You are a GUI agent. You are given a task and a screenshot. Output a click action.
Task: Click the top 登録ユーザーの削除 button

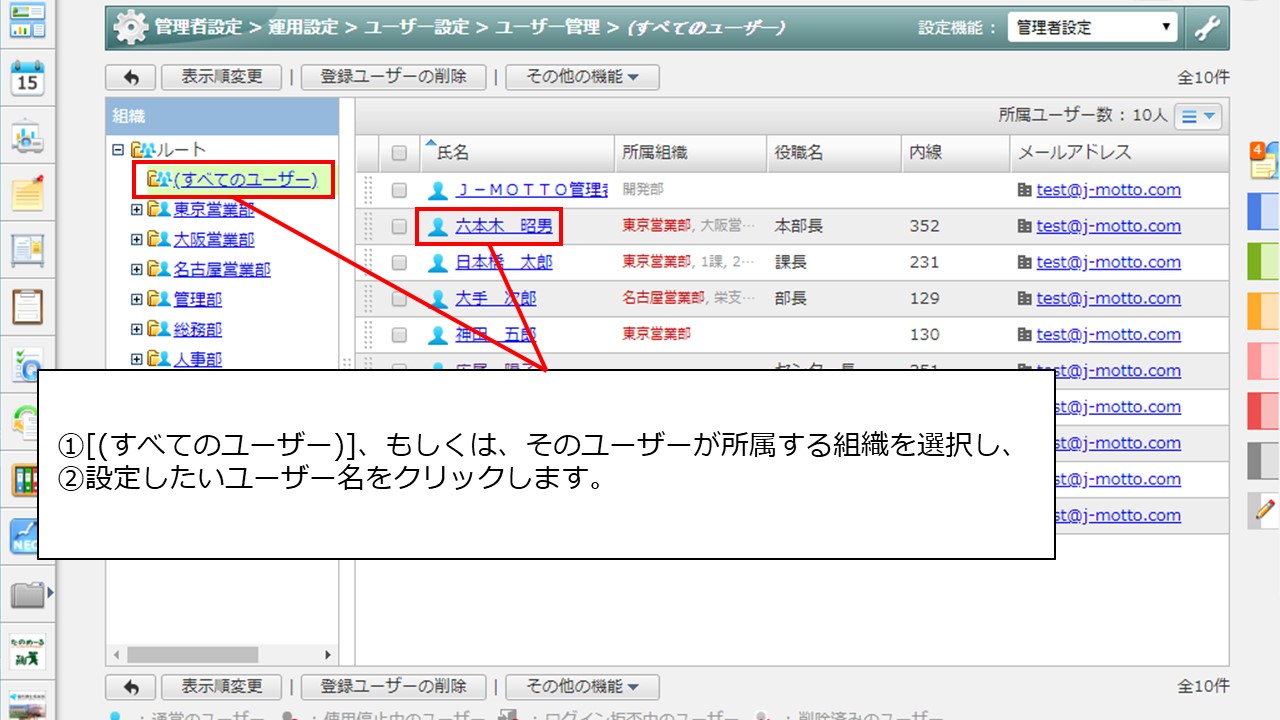point(392,77)
